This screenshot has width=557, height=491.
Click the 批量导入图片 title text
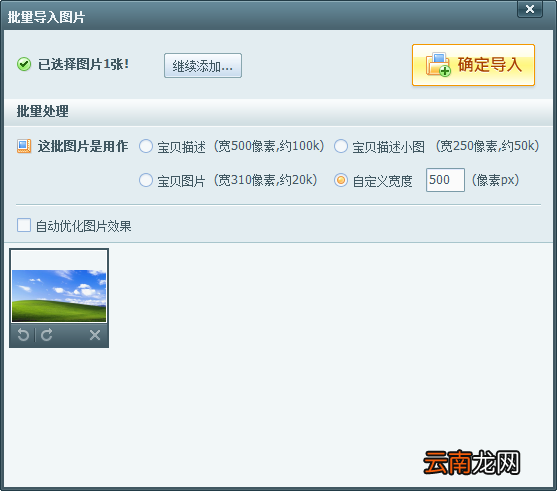(x=46, y=17)
